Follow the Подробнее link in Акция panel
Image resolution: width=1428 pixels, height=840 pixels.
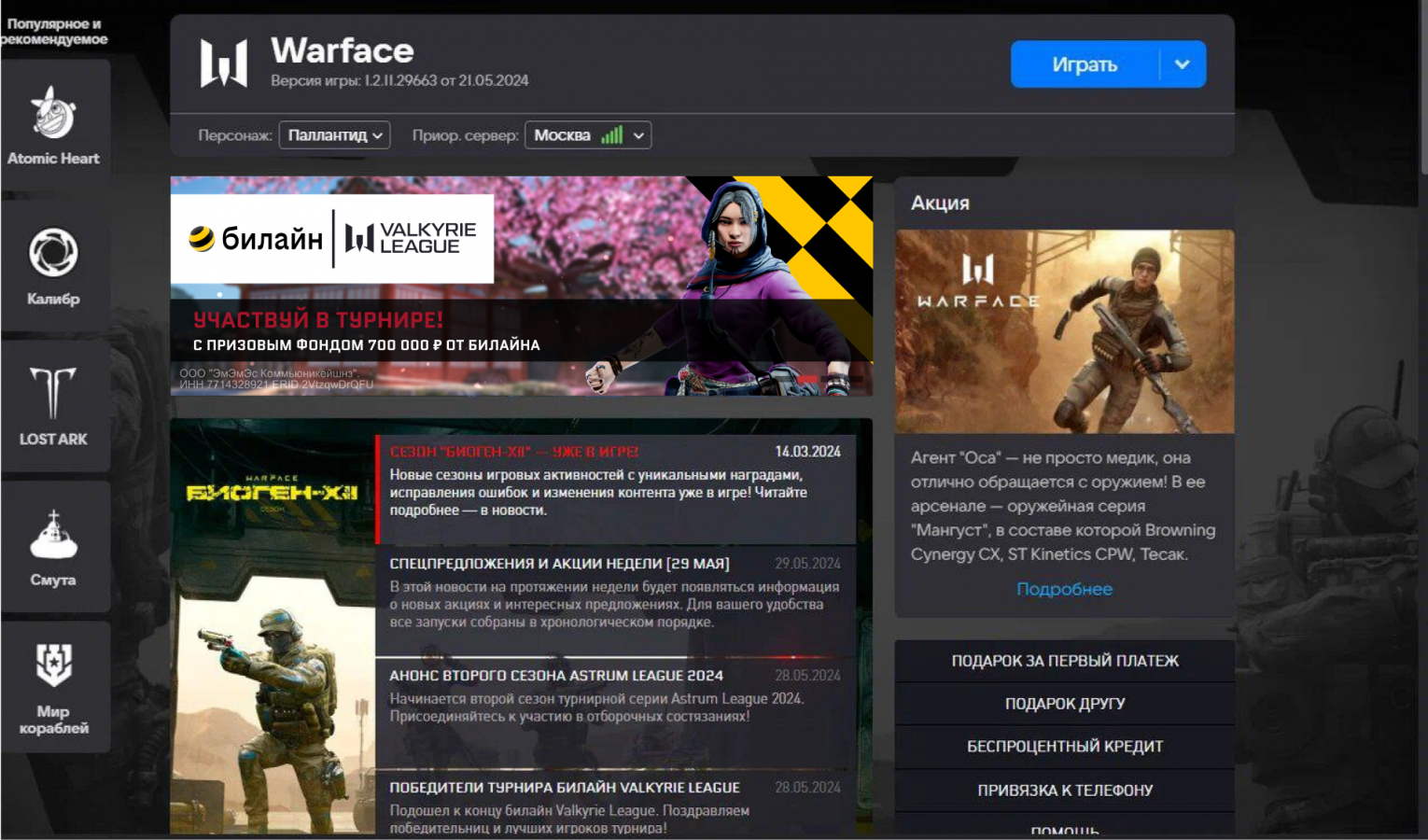click(1064, 589)
